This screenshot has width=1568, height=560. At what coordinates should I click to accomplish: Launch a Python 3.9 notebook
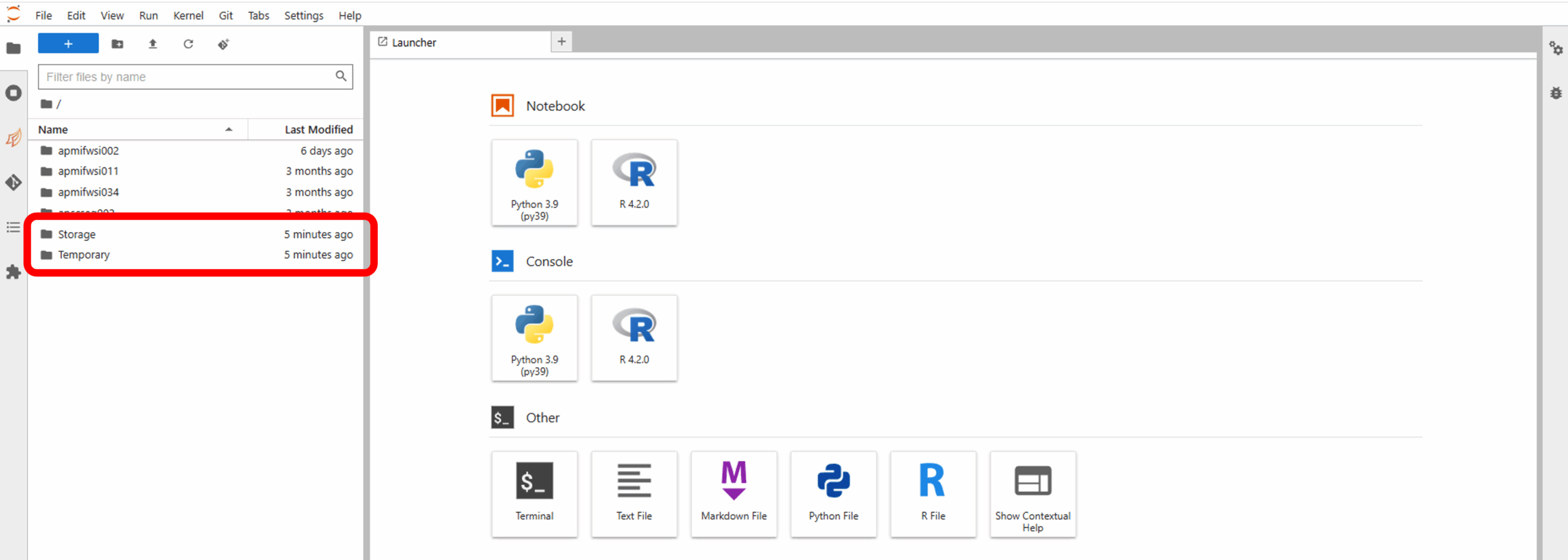534,183
